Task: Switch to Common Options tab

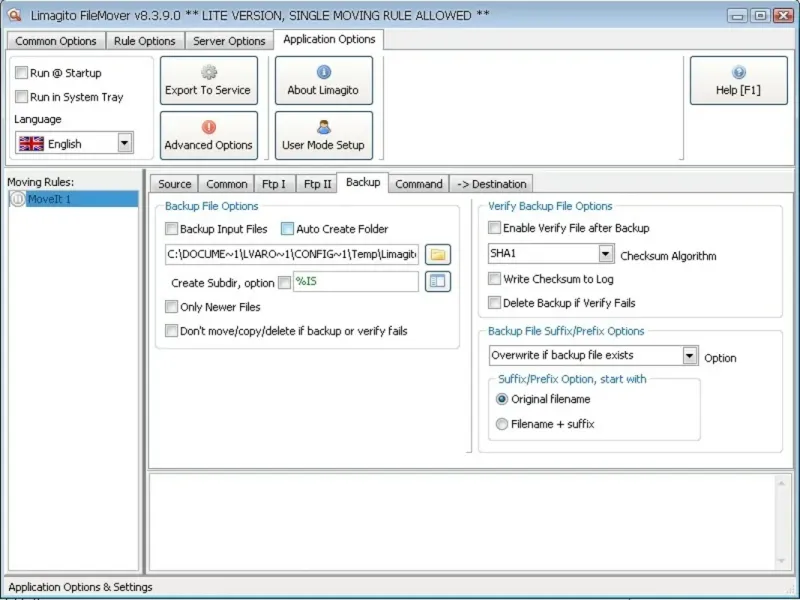Action: coord(56,41)
